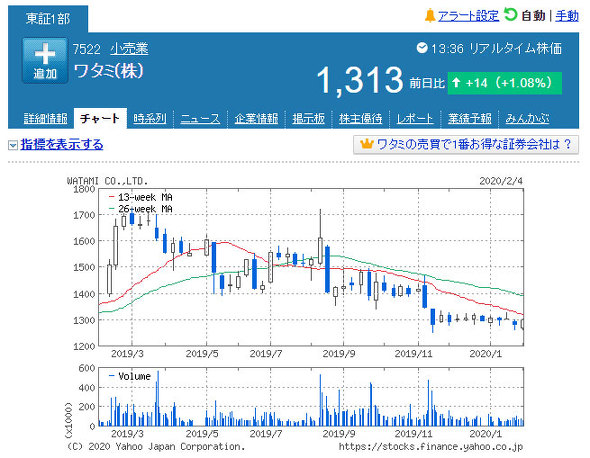
Task: Click the clock icon beside 13:36
Action: [422, 48]
